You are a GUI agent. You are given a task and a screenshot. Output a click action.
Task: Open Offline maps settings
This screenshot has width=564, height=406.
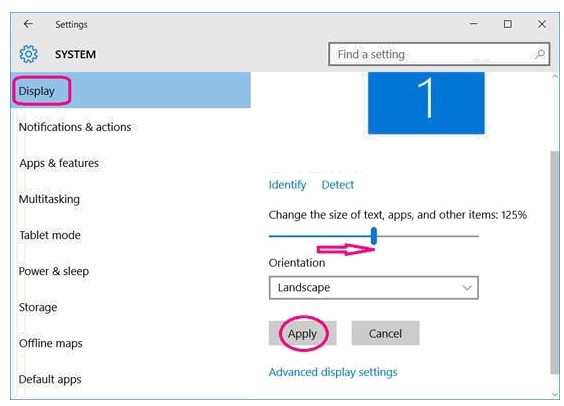[51, 343]
